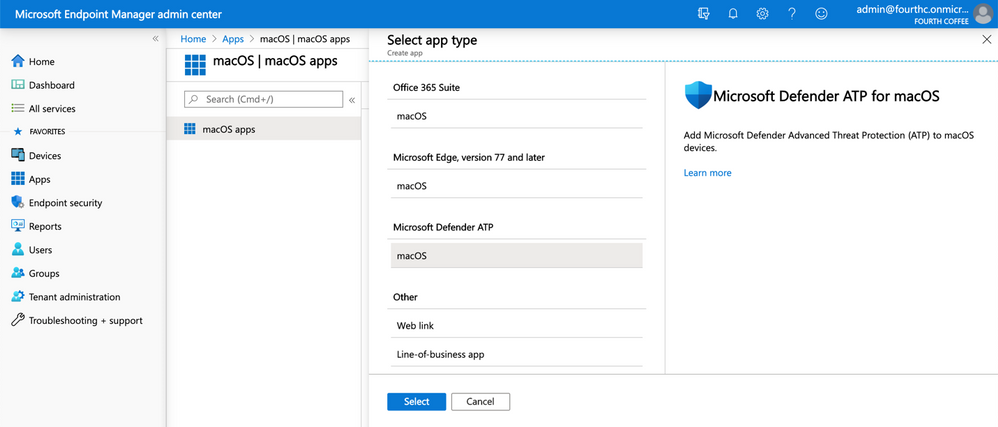Image resolution: width=998 pixels, height=427 pixels.
Task: Collapse the left navigation sidebar
Action: point(155,39)
